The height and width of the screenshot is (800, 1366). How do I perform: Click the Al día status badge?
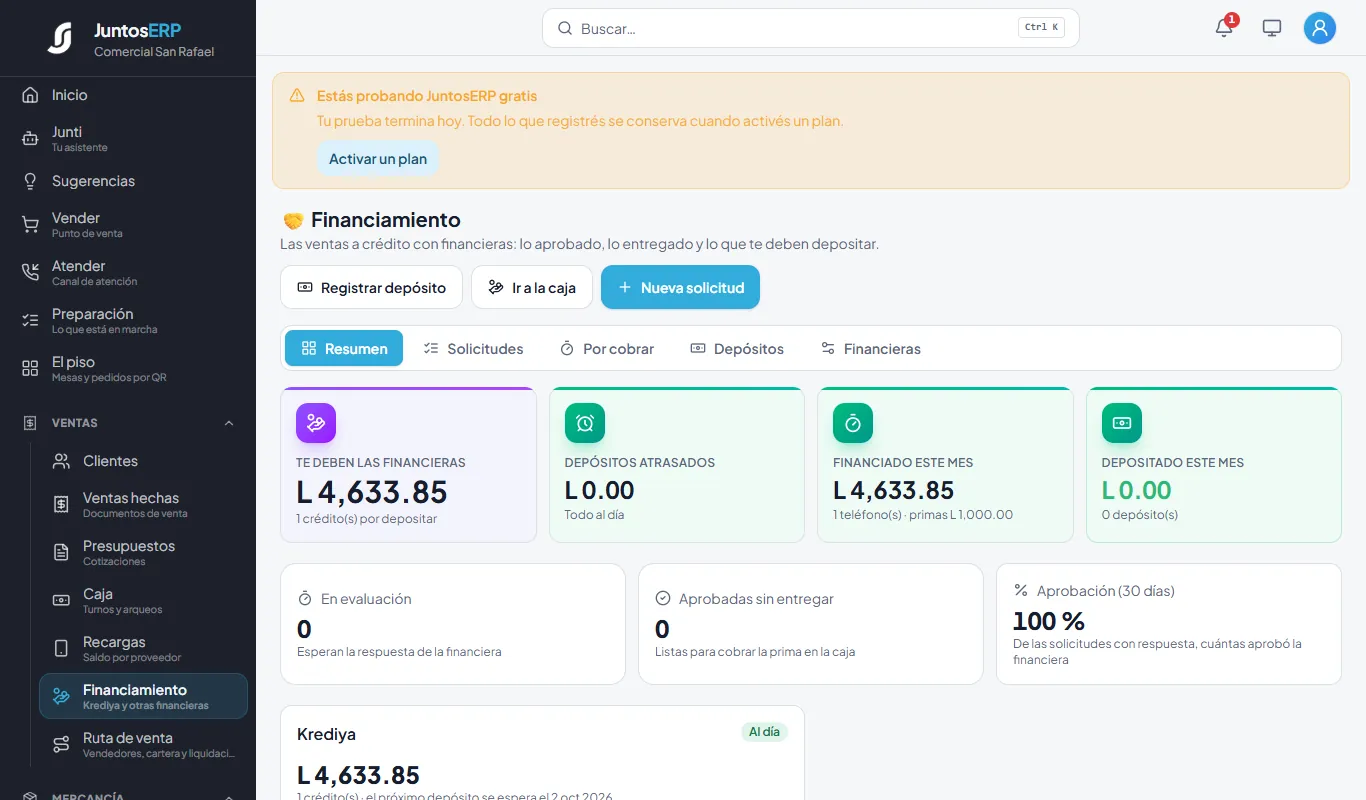[x=764, y=732]
